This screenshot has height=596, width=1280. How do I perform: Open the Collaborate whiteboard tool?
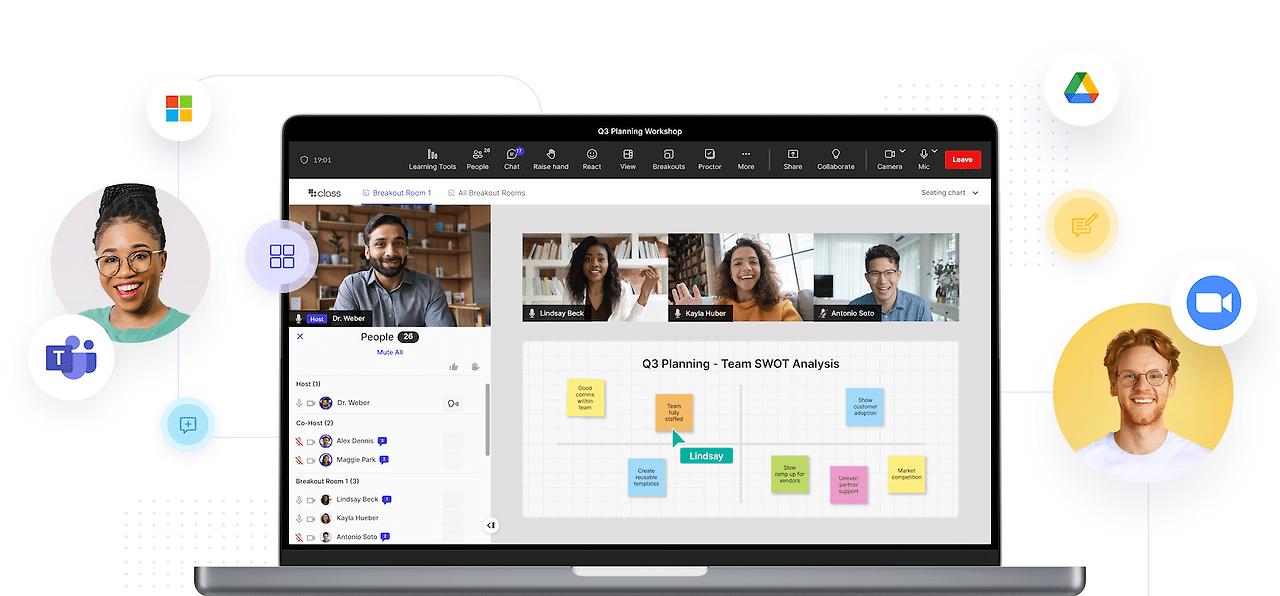[835, 155]
